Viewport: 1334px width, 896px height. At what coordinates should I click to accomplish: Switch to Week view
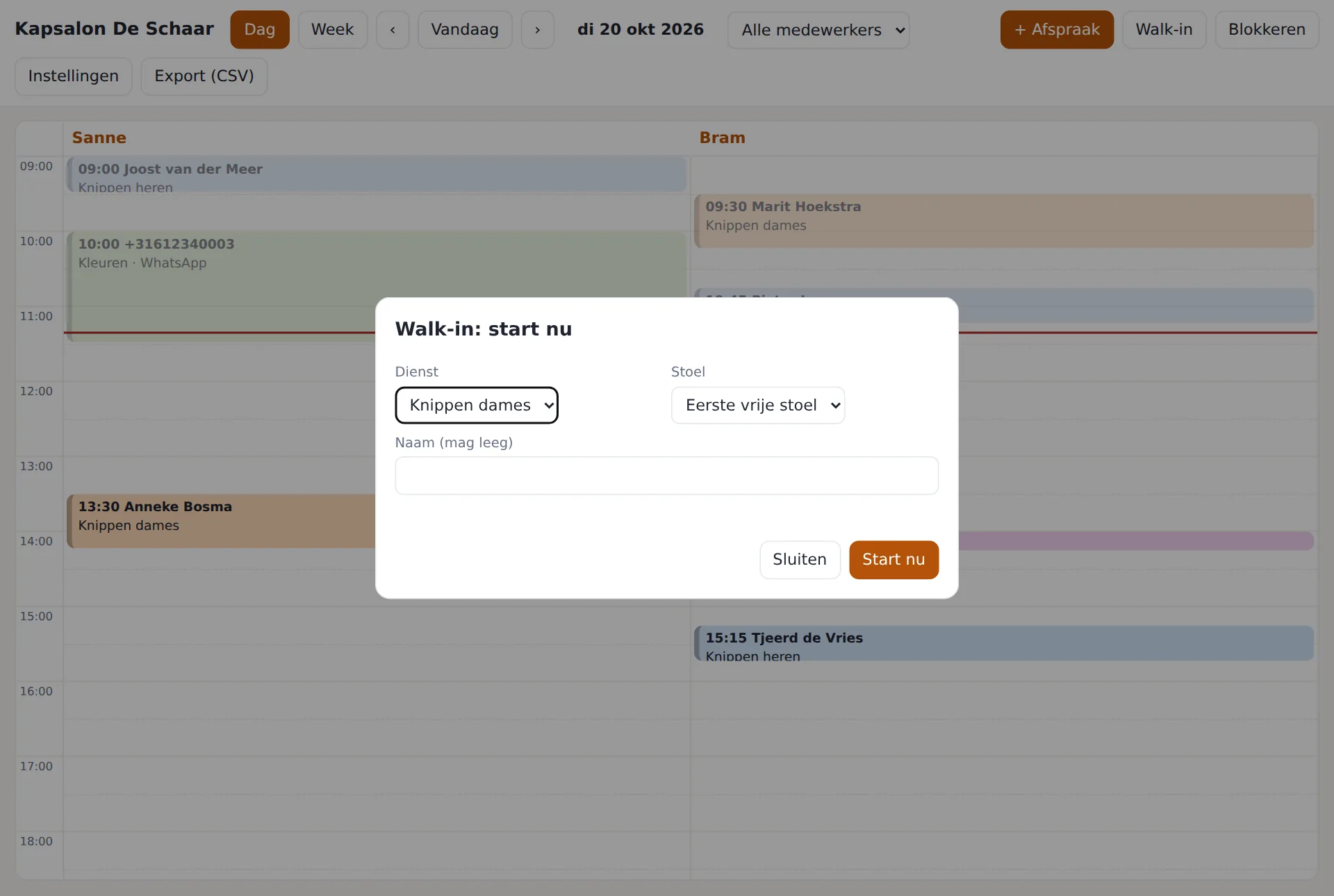pyautogui.click(x=333, y=30)
